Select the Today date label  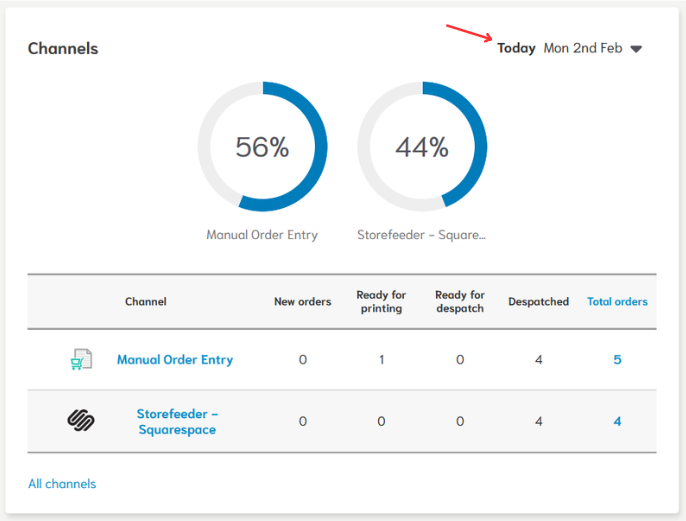(516, 48)
